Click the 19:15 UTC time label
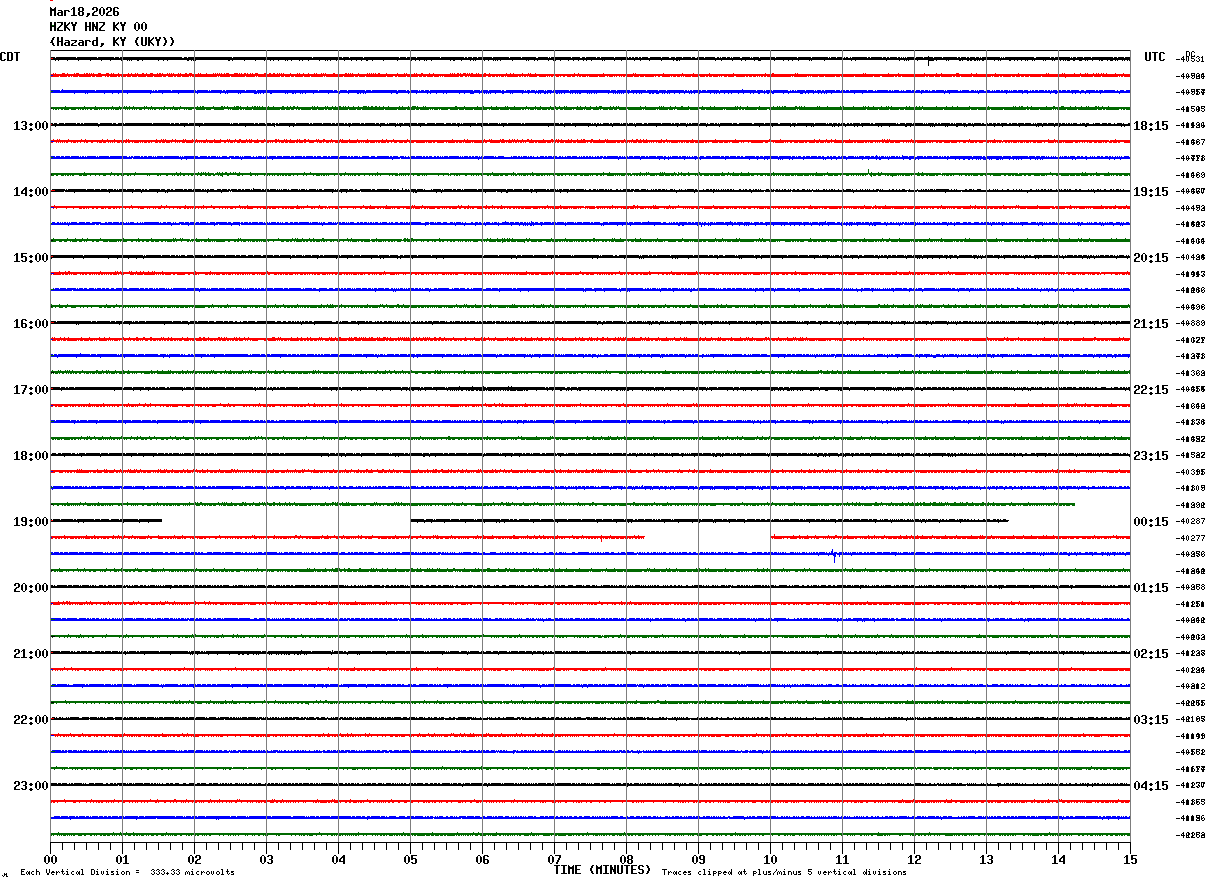The width and height of the screenshot is (1210, 886). pyautogui.click(x=1151, y=192)
